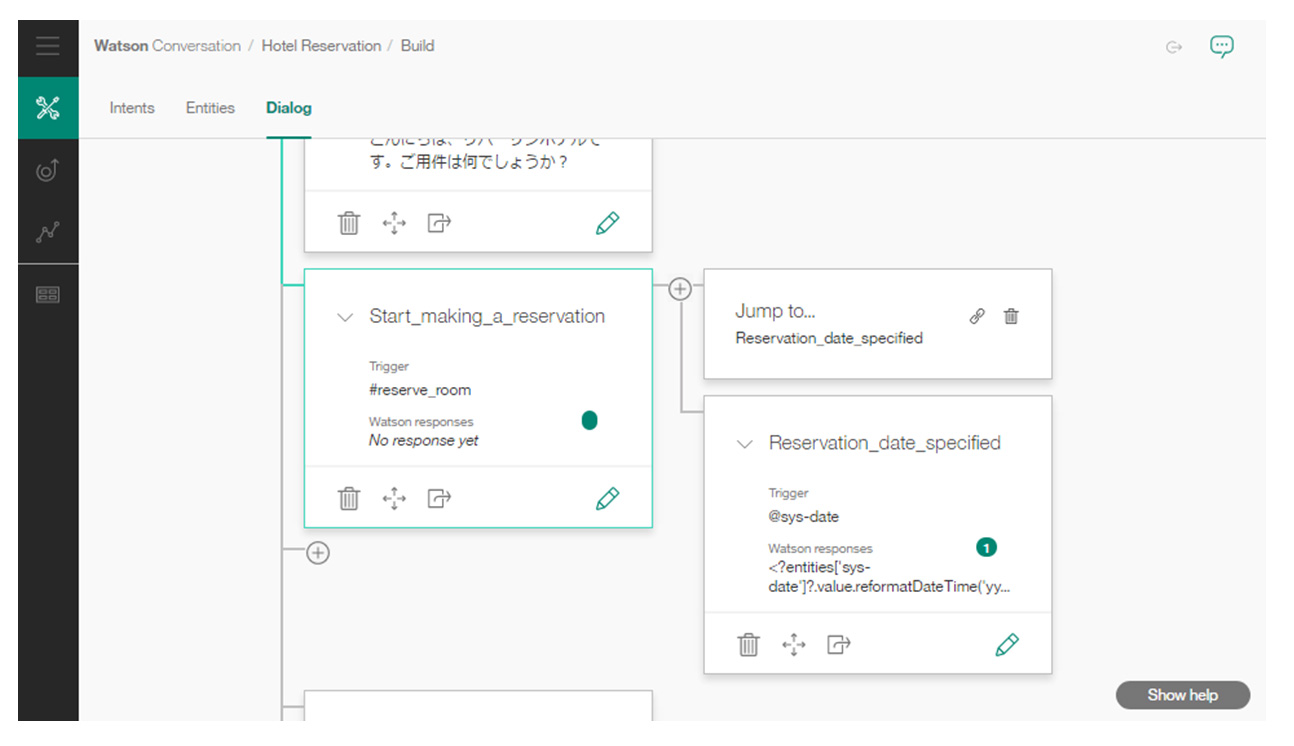Click the Japanese greeting response text
The height and width of the screenshot is (746, 1294).
click(485, 152)
